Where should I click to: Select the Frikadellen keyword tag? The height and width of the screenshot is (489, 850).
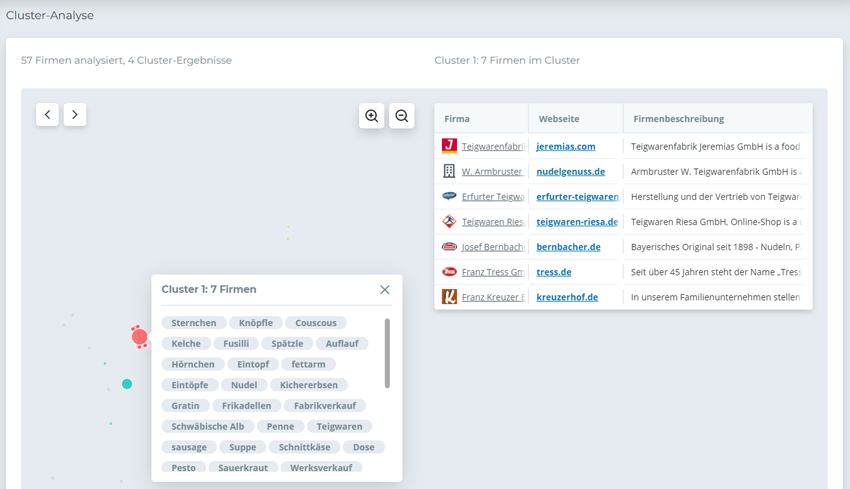point(246,406)
